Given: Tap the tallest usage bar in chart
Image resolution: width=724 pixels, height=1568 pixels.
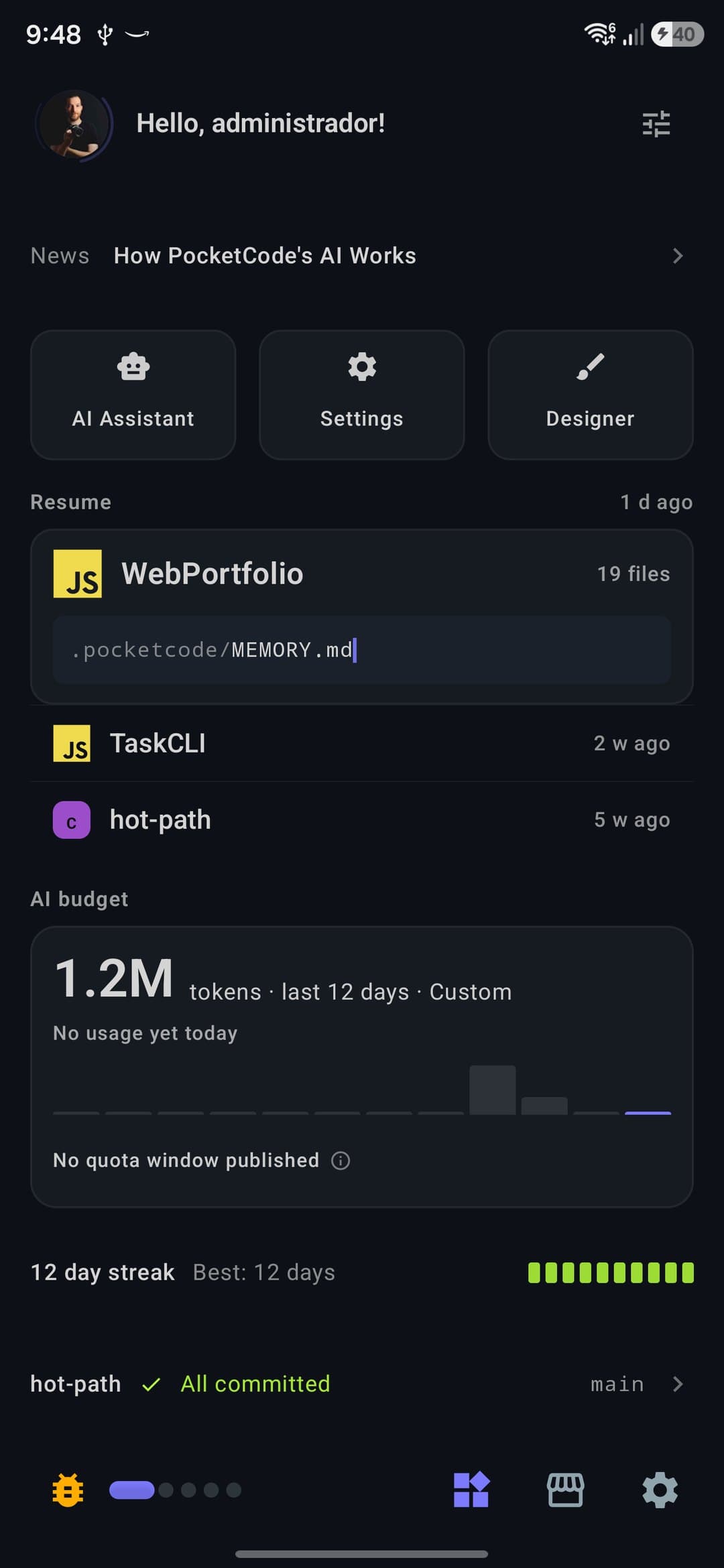Looking at the screenshot, I should (493, 1090).
